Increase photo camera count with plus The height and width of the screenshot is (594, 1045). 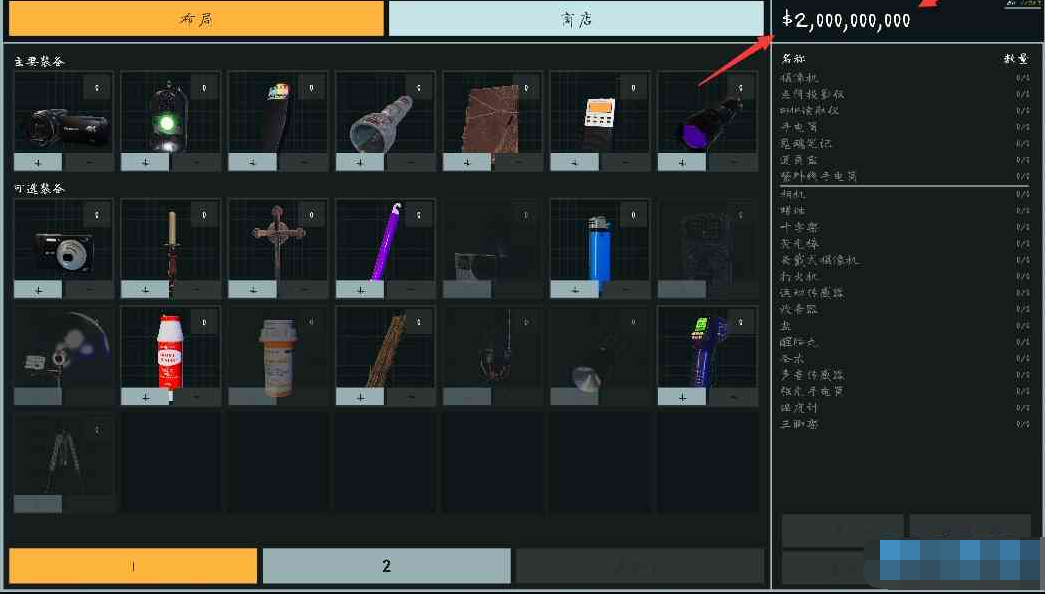(x=38, y=289)
